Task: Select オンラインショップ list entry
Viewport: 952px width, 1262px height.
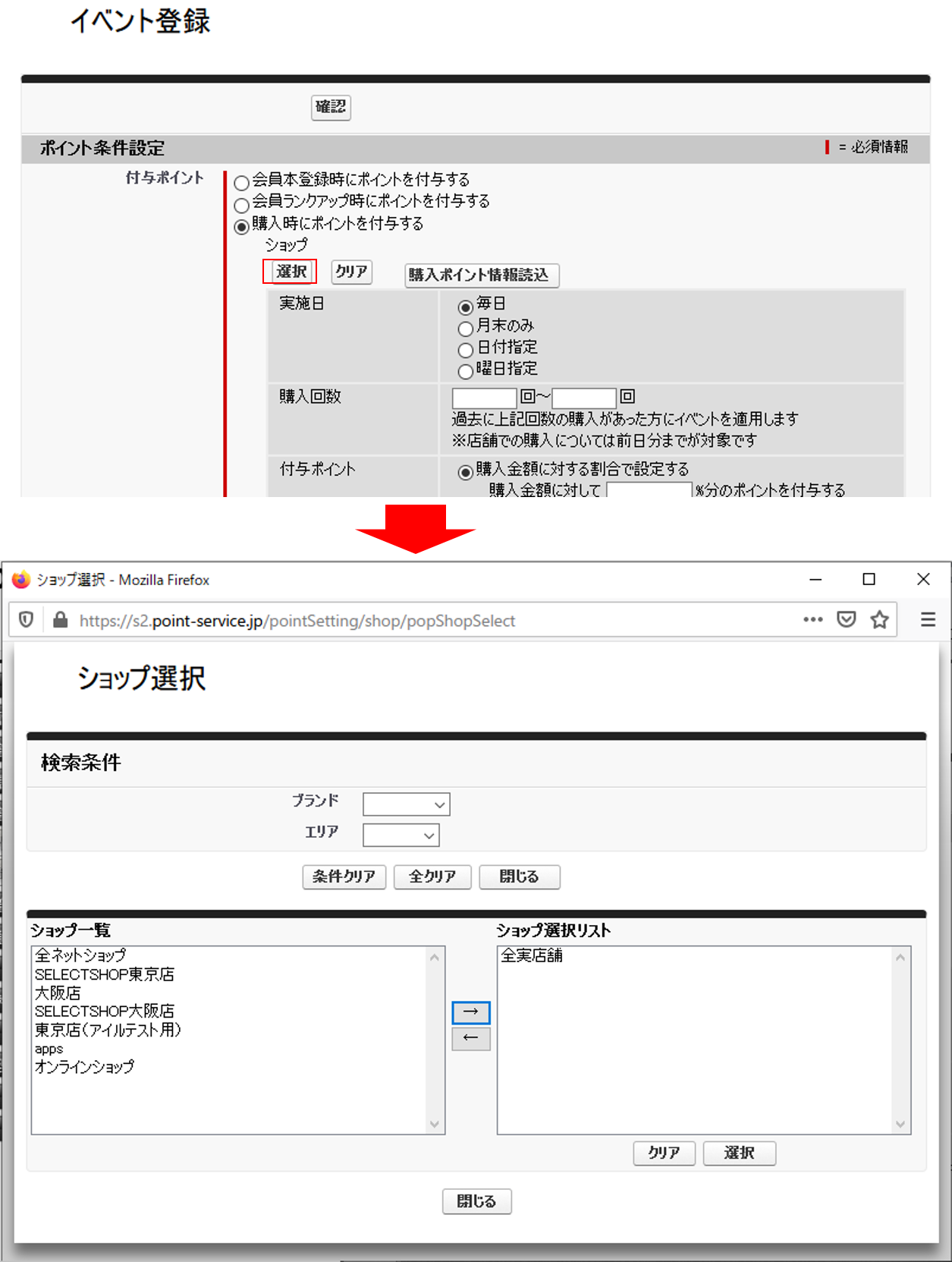Action: (x=84, y=1067)
